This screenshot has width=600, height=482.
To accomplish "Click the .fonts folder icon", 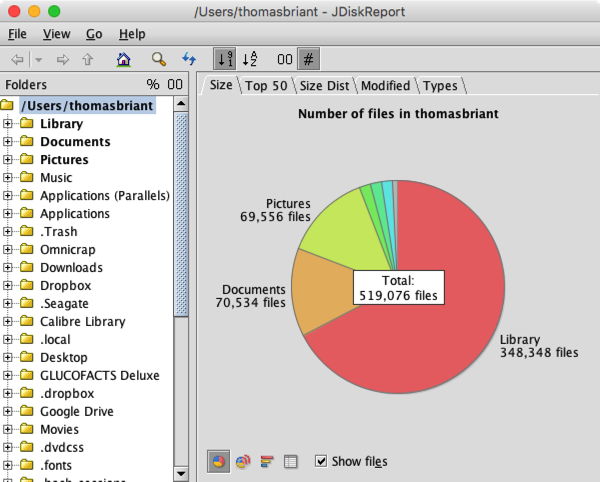I will (26, 465).
